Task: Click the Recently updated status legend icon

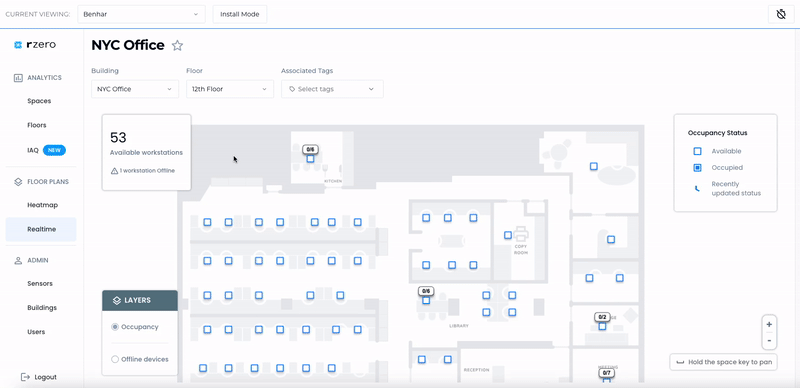Action: pyautogui.click(x=697, y=188)
